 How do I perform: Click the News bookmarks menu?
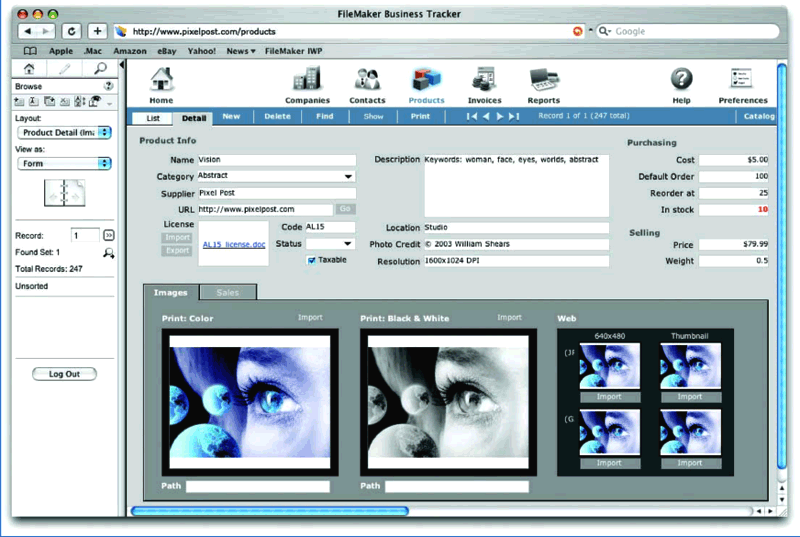click(x=240, y=50)
